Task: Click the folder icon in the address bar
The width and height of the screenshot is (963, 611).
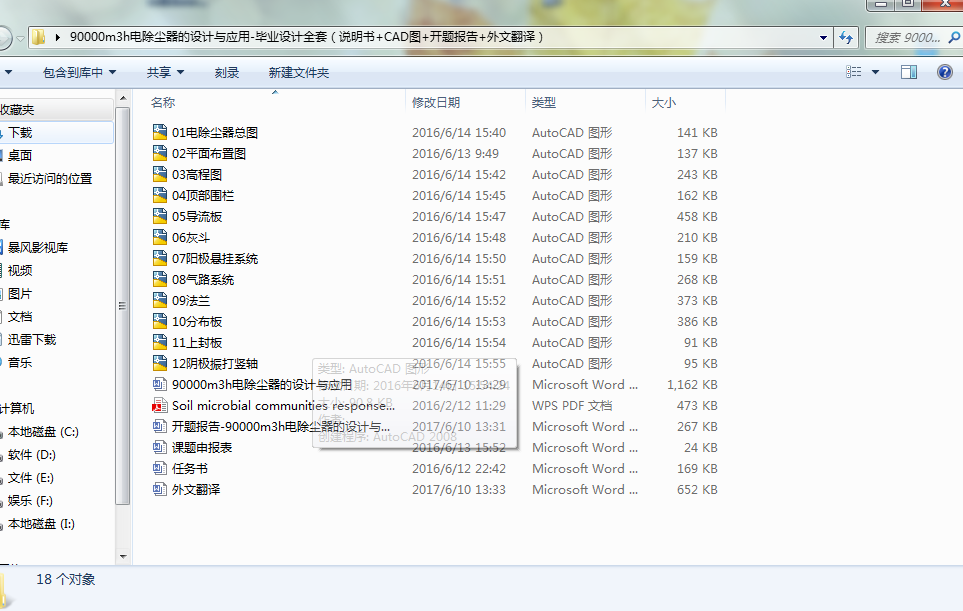Action: coord(38,37)
